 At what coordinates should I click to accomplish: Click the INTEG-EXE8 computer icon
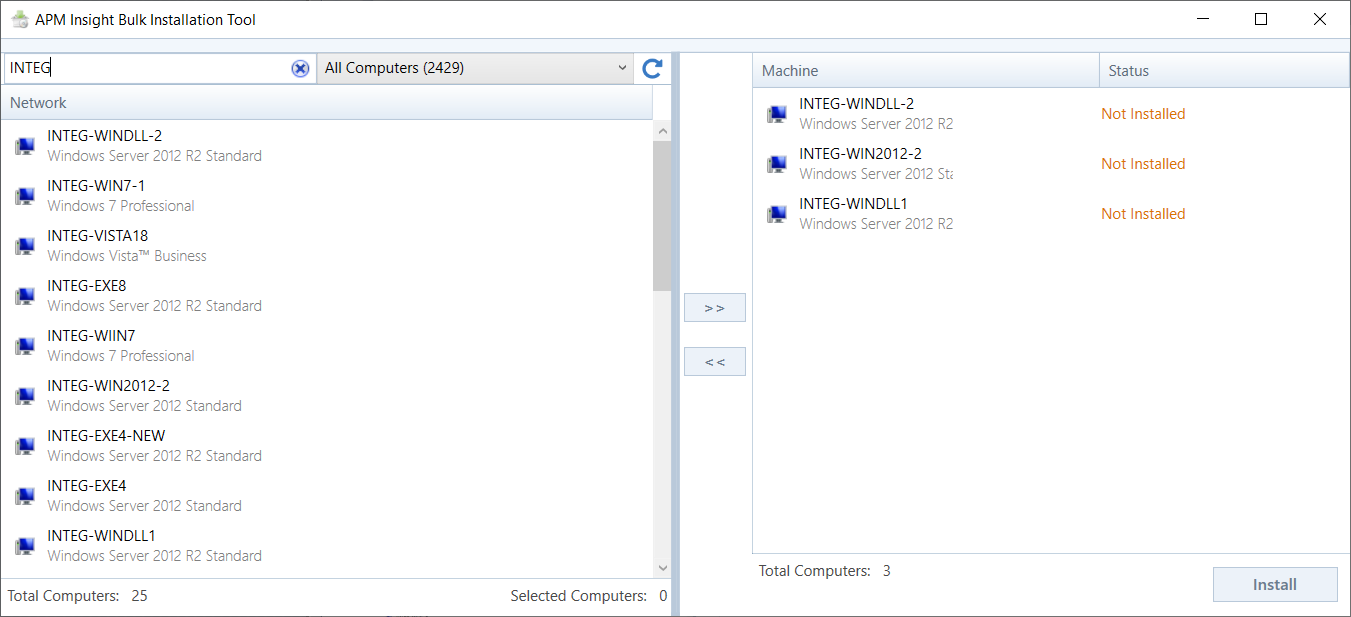tap(25, 296)
